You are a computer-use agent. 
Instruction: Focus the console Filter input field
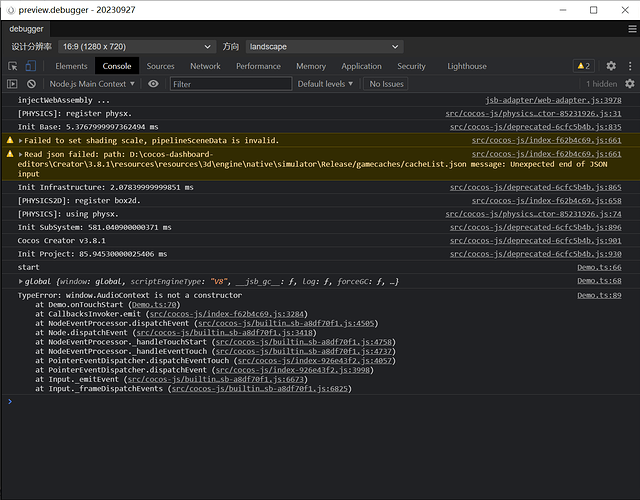point(231,84)
